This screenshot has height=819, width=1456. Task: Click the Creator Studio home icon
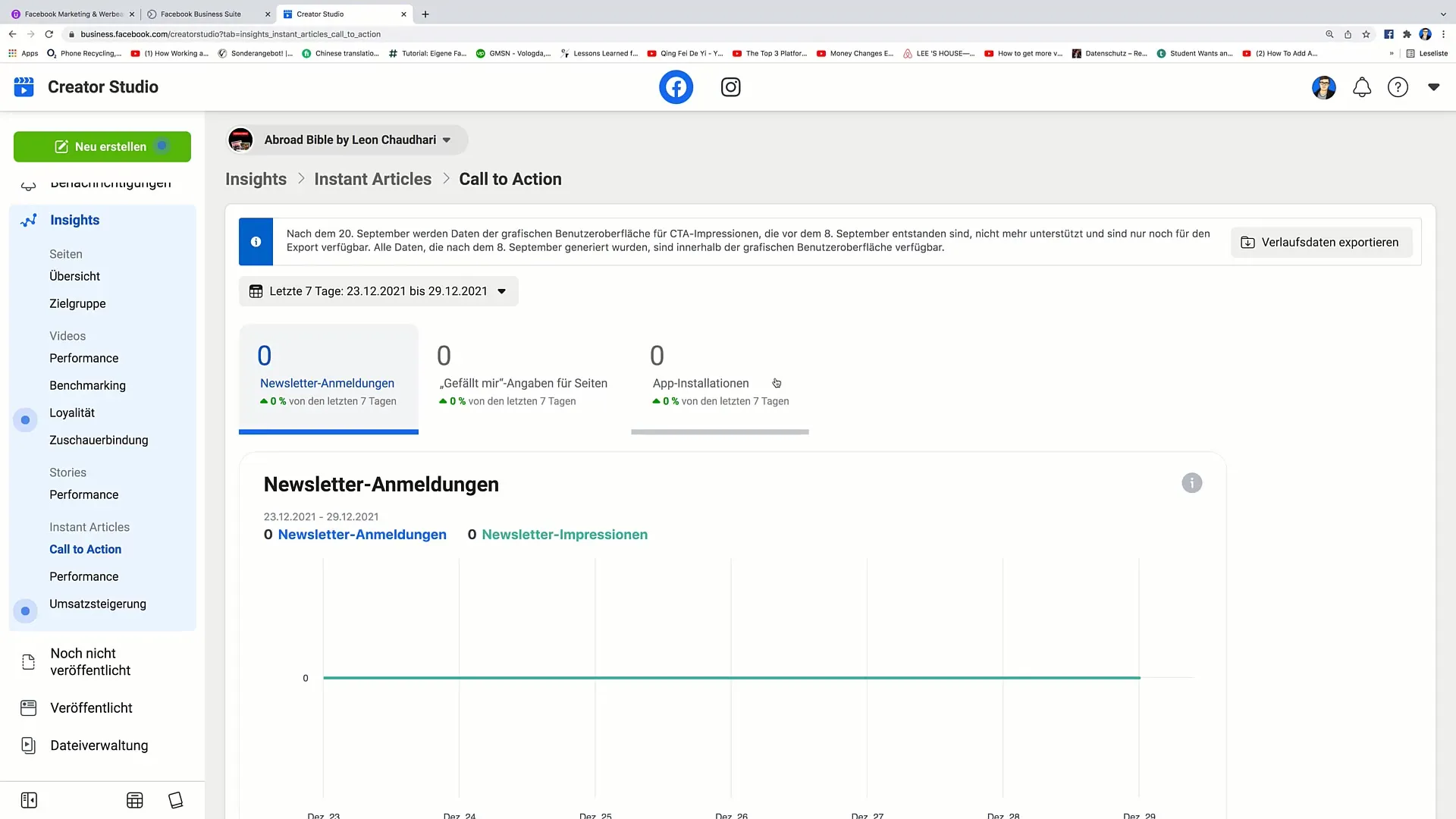point(24,87)
